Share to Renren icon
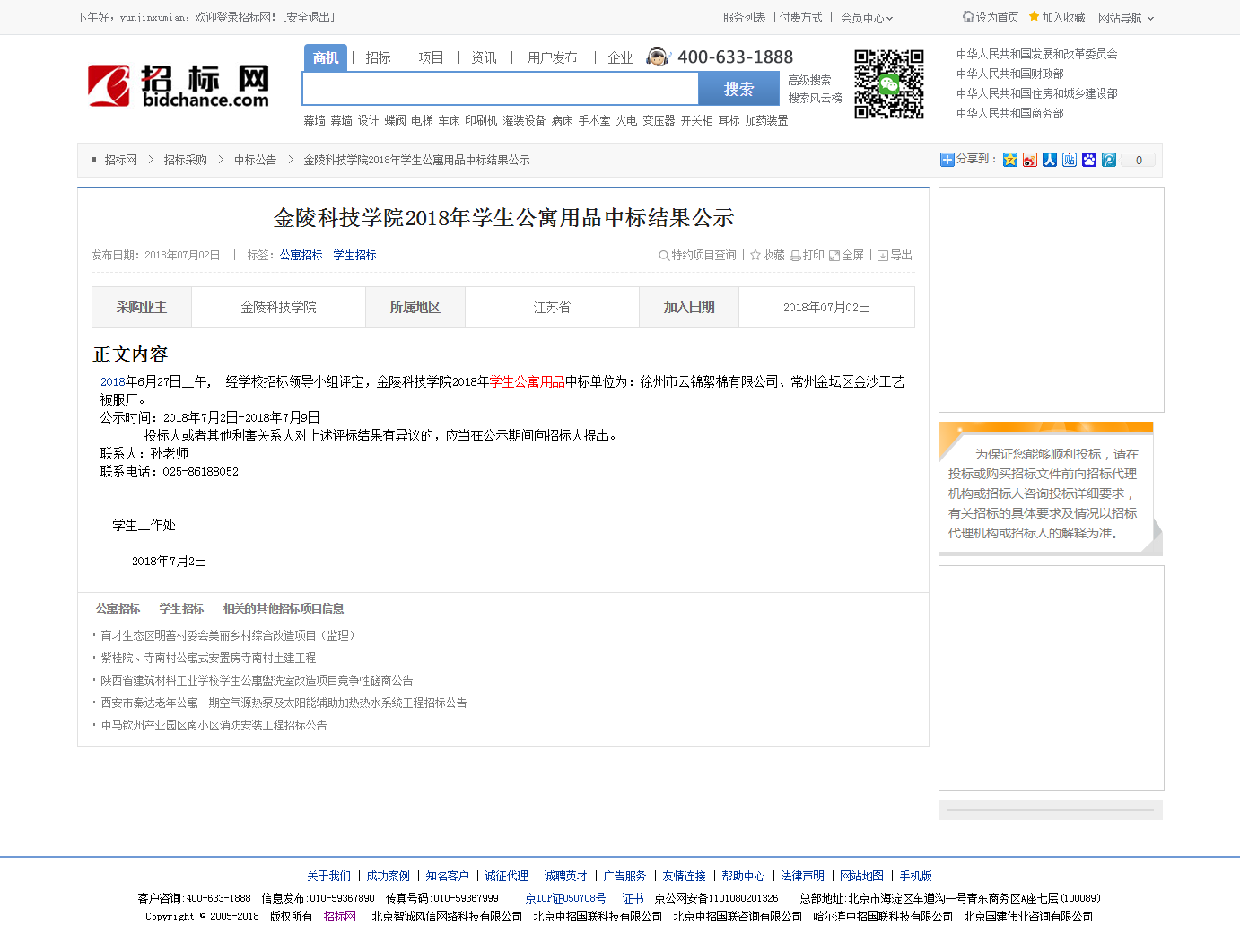 click(x=1050, y=160)
